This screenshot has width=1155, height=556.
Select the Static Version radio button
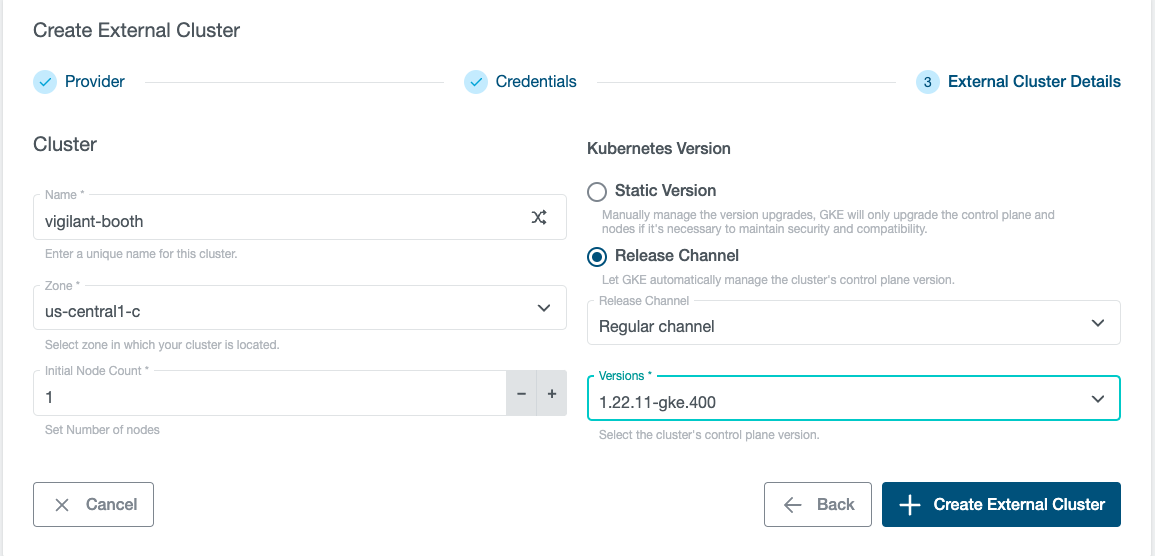[x=597, y=191]
